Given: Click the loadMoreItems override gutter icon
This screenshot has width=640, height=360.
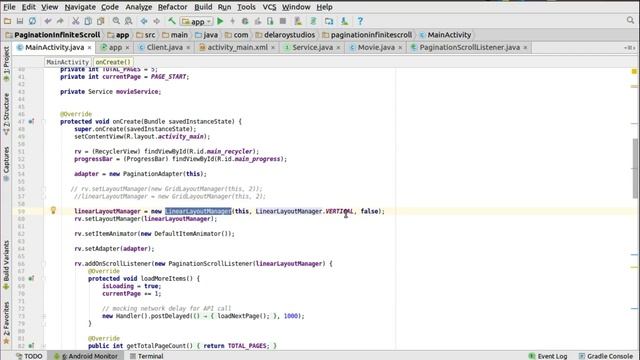Looking at the screenshot, I should point(31,278).
